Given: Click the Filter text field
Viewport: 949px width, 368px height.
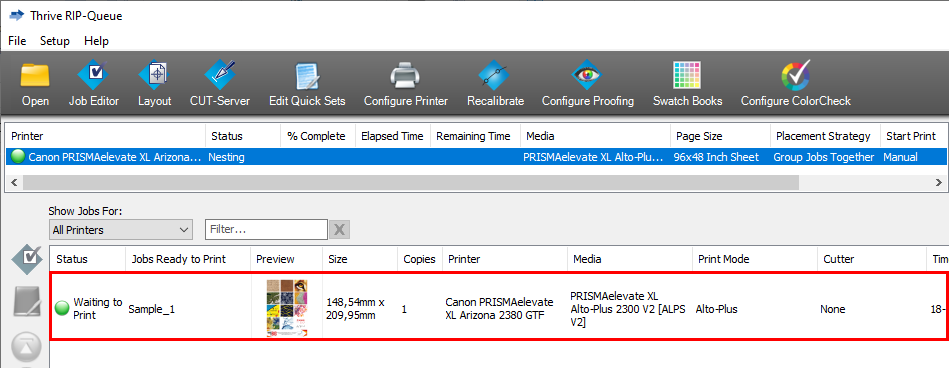Looking at the screenshot, I should (x=266, y=230).
